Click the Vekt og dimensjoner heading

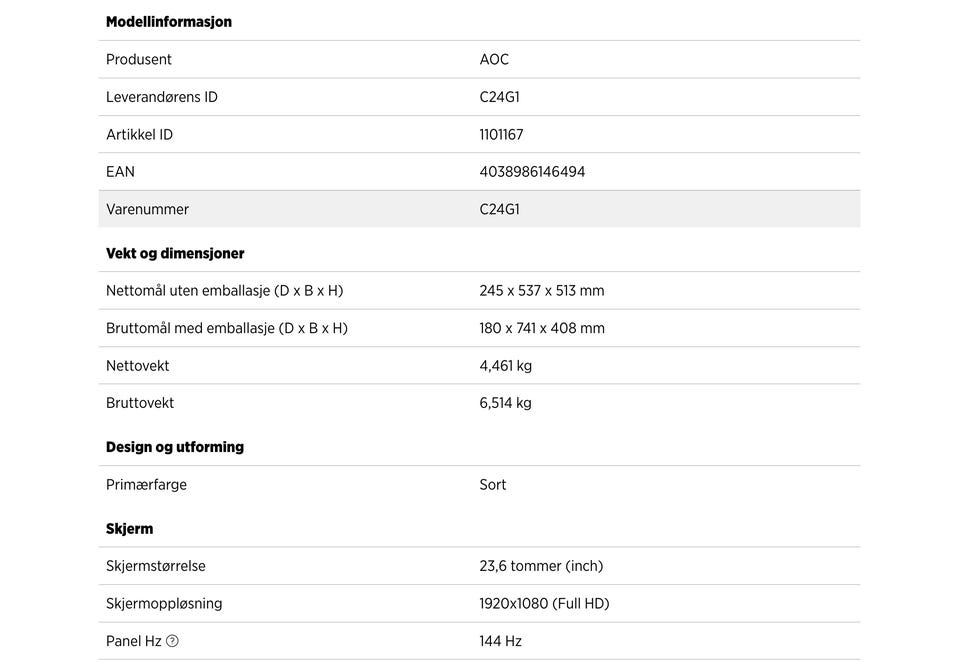[x=175, y=254]
